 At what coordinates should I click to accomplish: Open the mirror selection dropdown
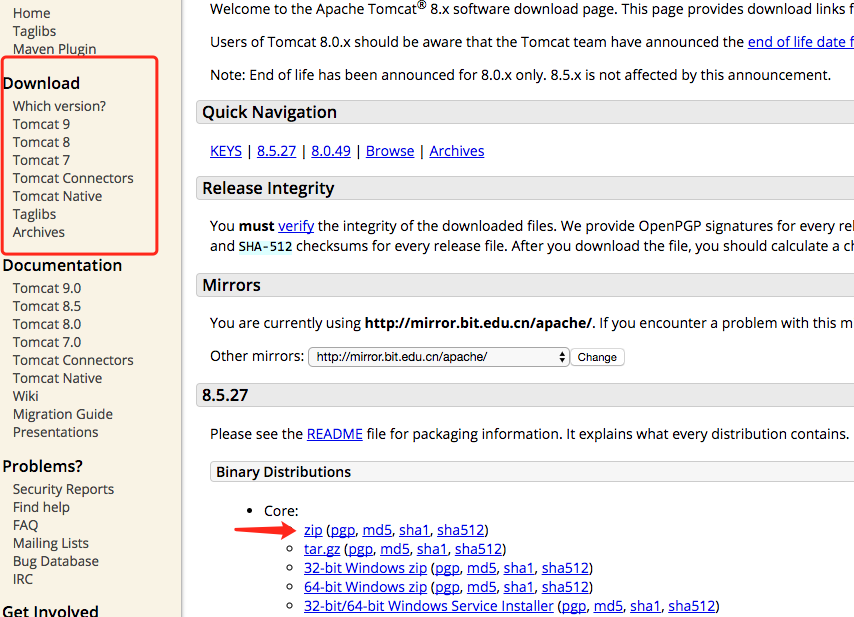(x=438, y=357)
